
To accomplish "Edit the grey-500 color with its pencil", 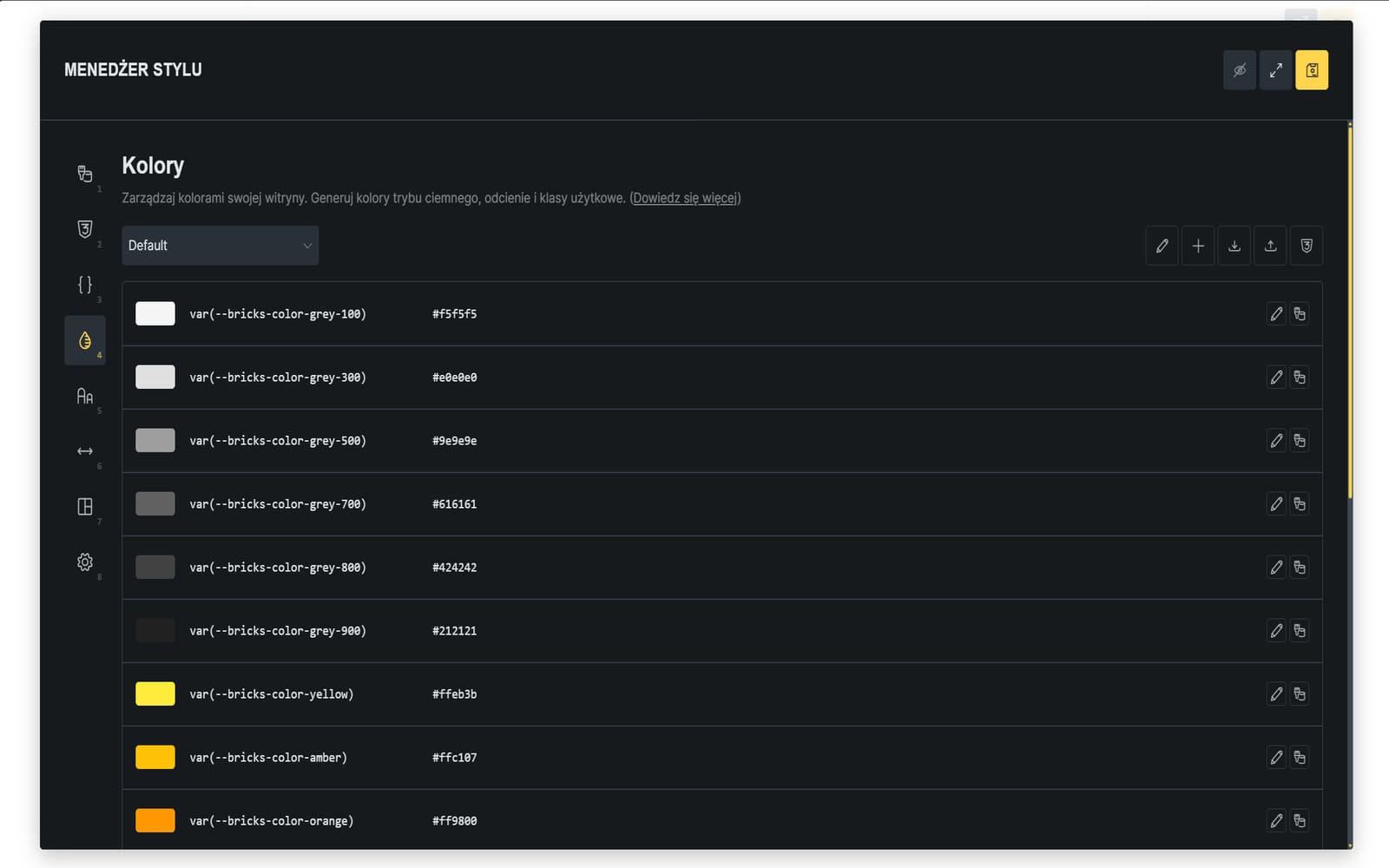I will tap(1276, 441).
